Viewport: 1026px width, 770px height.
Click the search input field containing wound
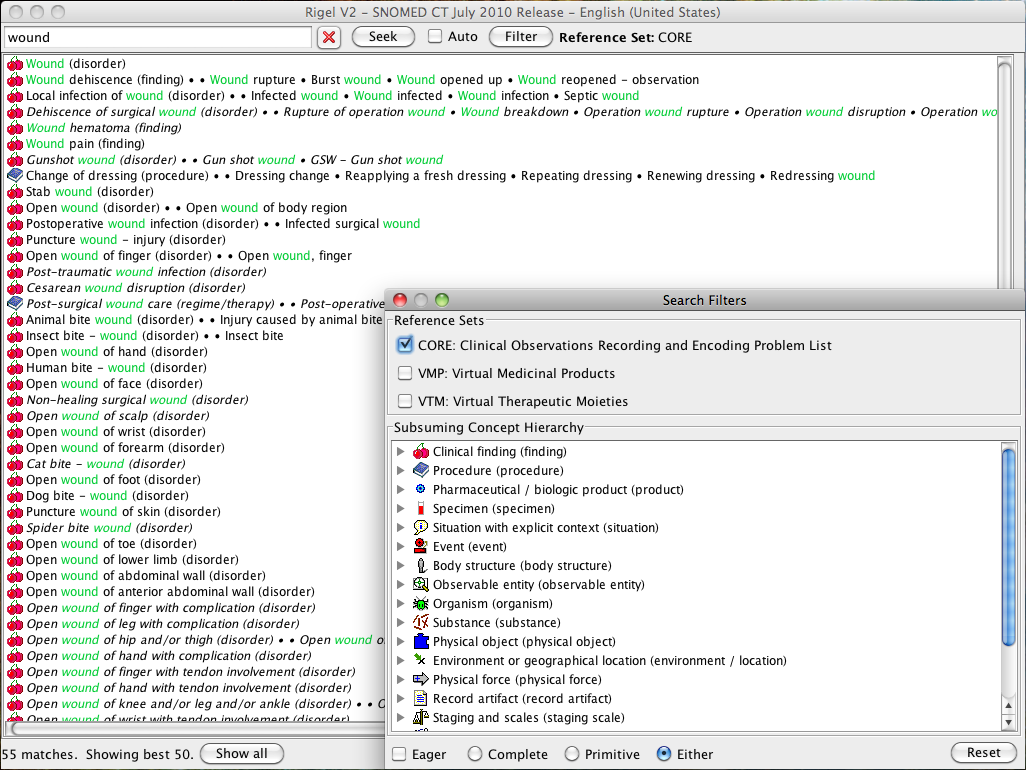158,37
